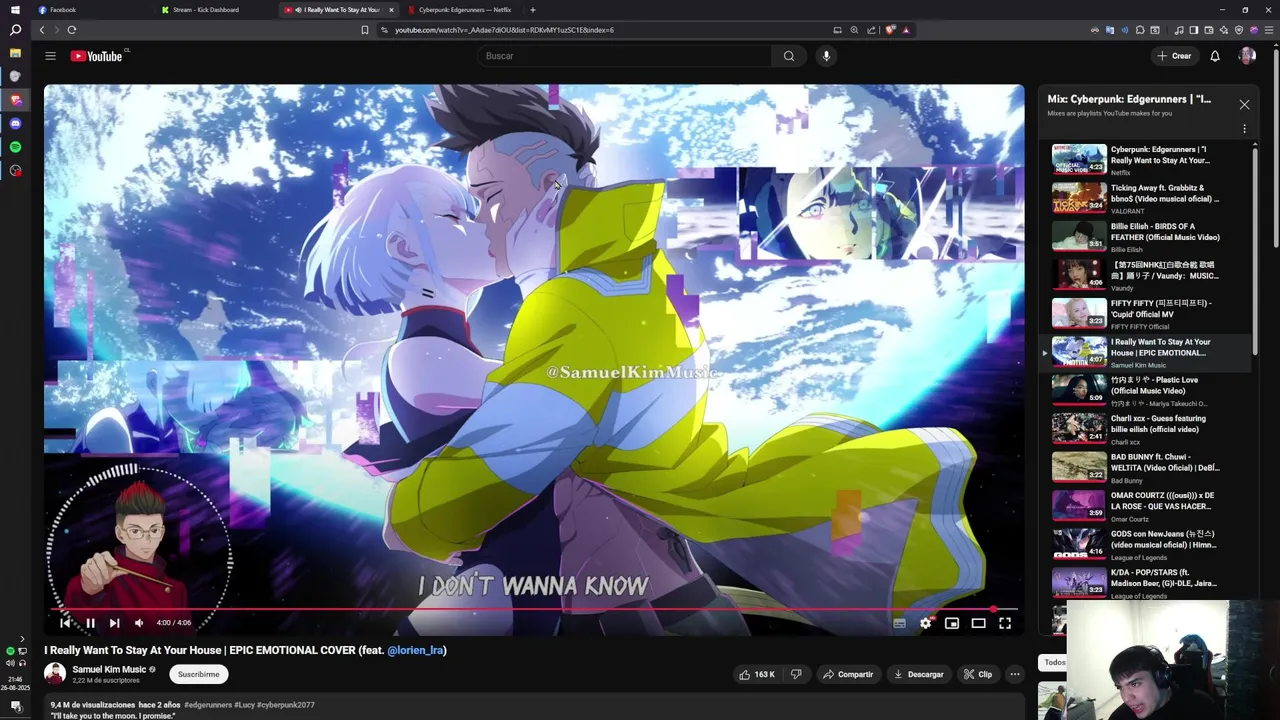This screenshot has width=1280, height=720.
Task: Click the #edgerunners hashtag
Action: (x=207, y=705)
